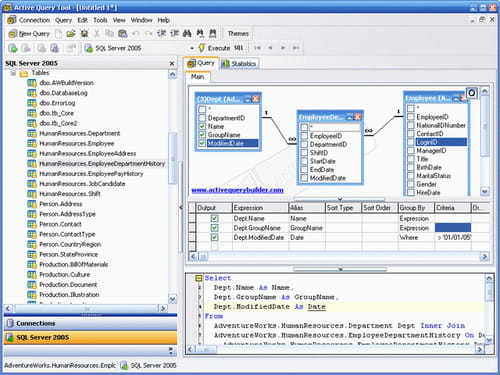Click the first indent icon in toolbar
This screenshot has height=375, width=500.
162,33
